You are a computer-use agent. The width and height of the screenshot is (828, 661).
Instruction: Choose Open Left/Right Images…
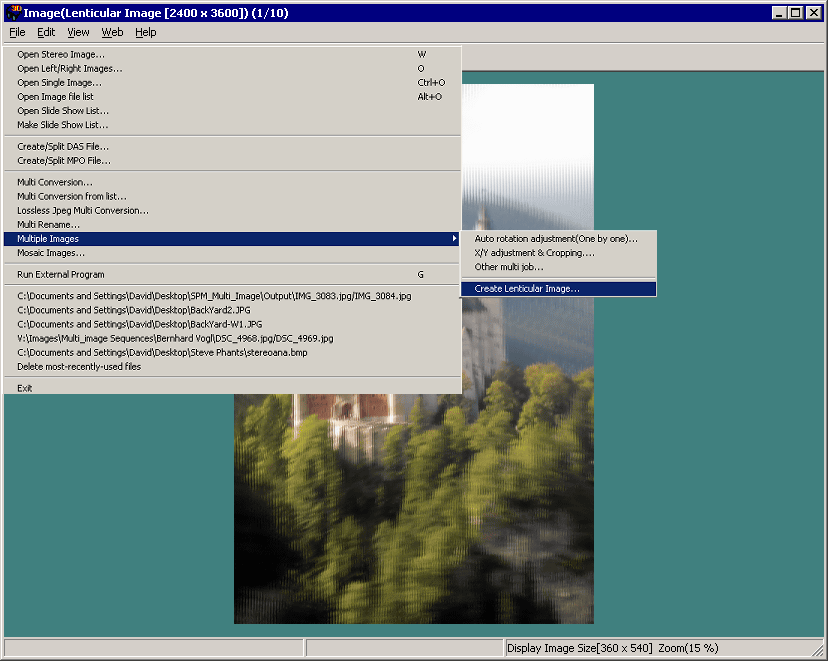coord(232,69)
